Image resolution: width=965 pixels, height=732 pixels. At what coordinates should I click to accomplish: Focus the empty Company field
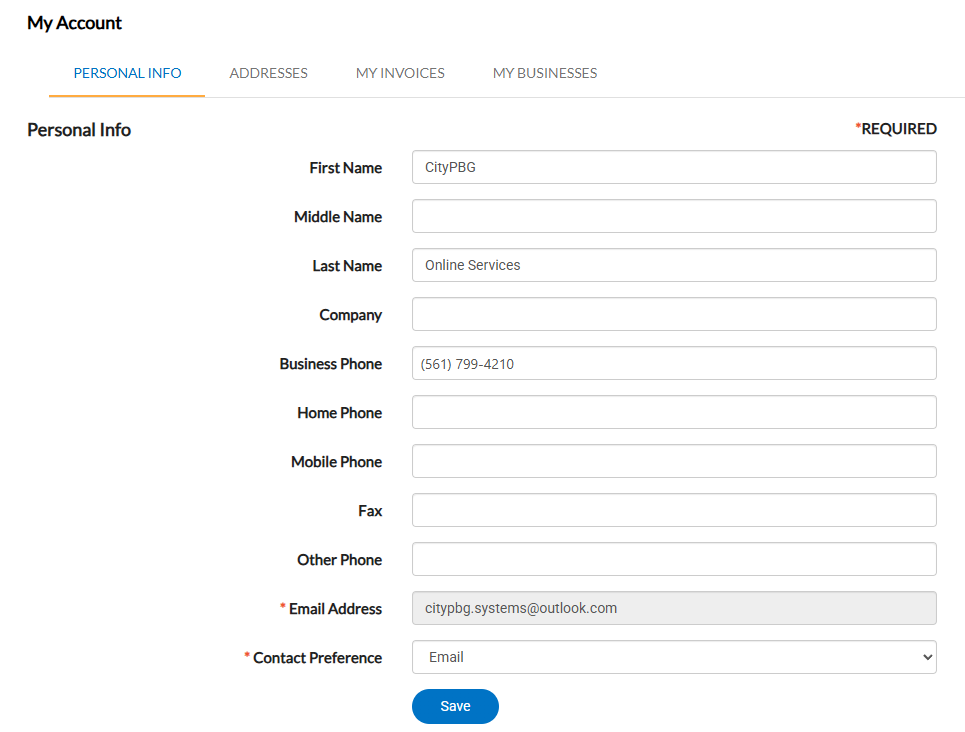674,314
